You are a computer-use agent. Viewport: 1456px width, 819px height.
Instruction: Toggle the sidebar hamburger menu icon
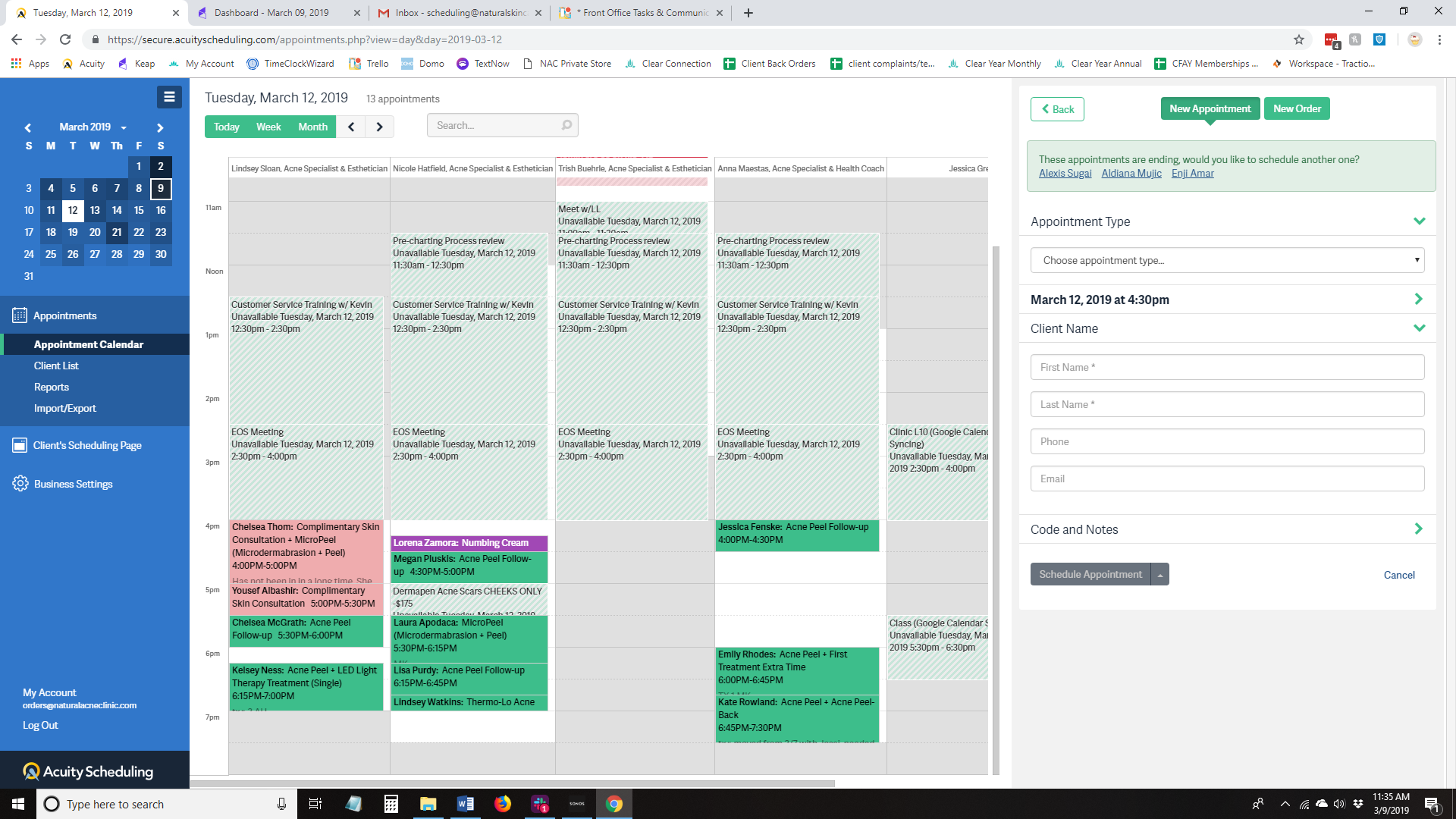pyautogui.click(x=169, y=96)
